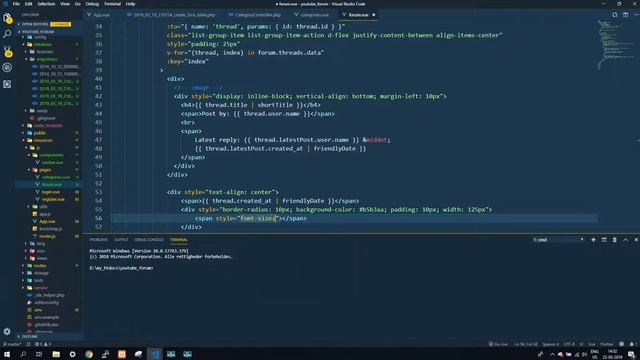Open the View menu

pos(65,4)
